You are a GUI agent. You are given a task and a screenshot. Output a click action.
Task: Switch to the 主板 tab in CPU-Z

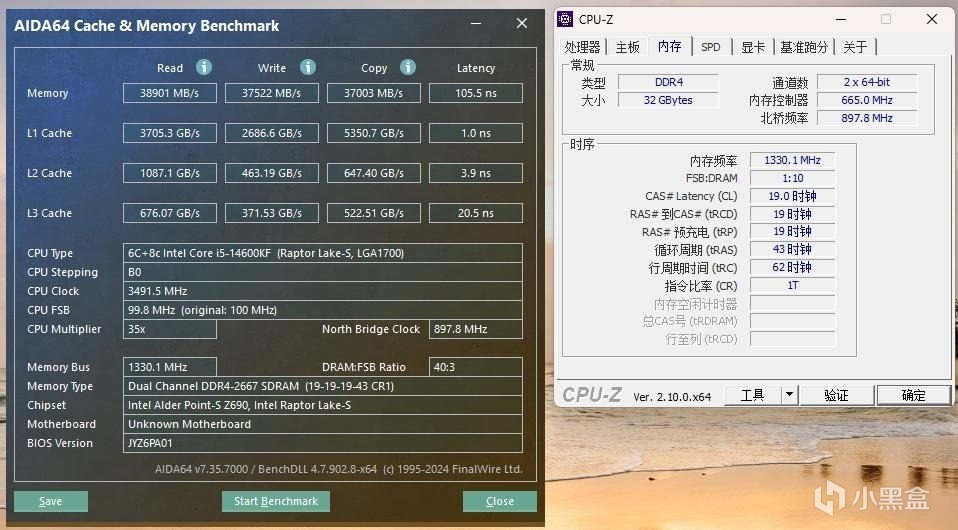pos(627,47)
